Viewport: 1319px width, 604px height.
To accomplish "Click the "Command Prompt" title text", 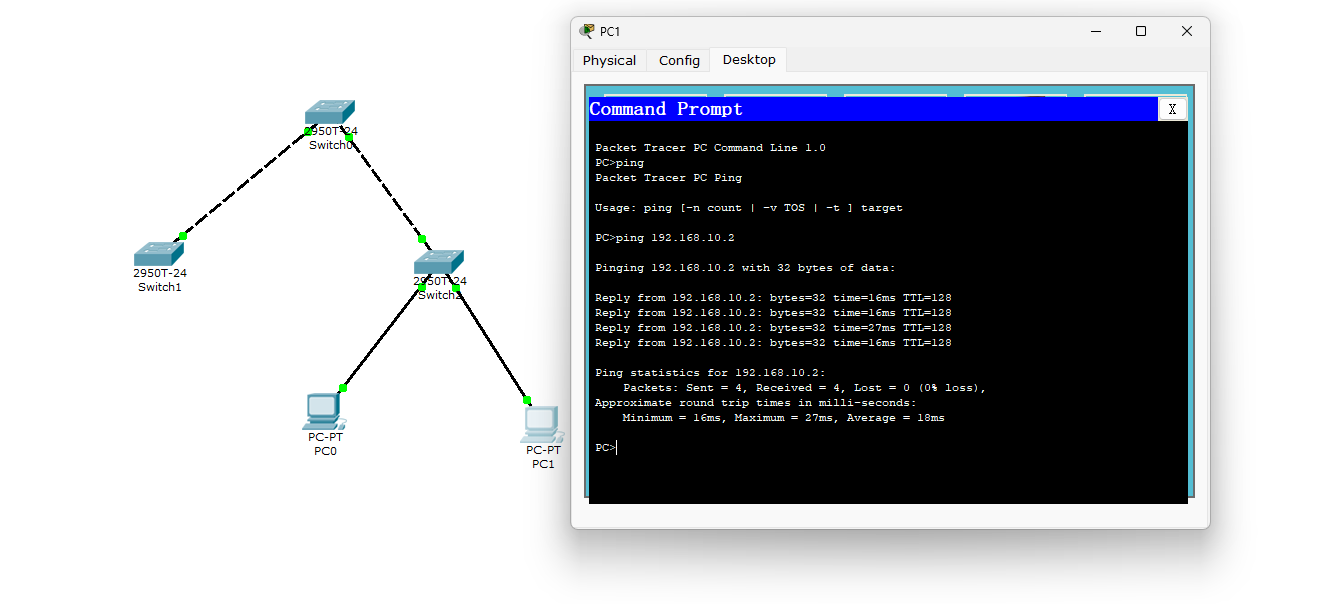I will click(666, 109).
